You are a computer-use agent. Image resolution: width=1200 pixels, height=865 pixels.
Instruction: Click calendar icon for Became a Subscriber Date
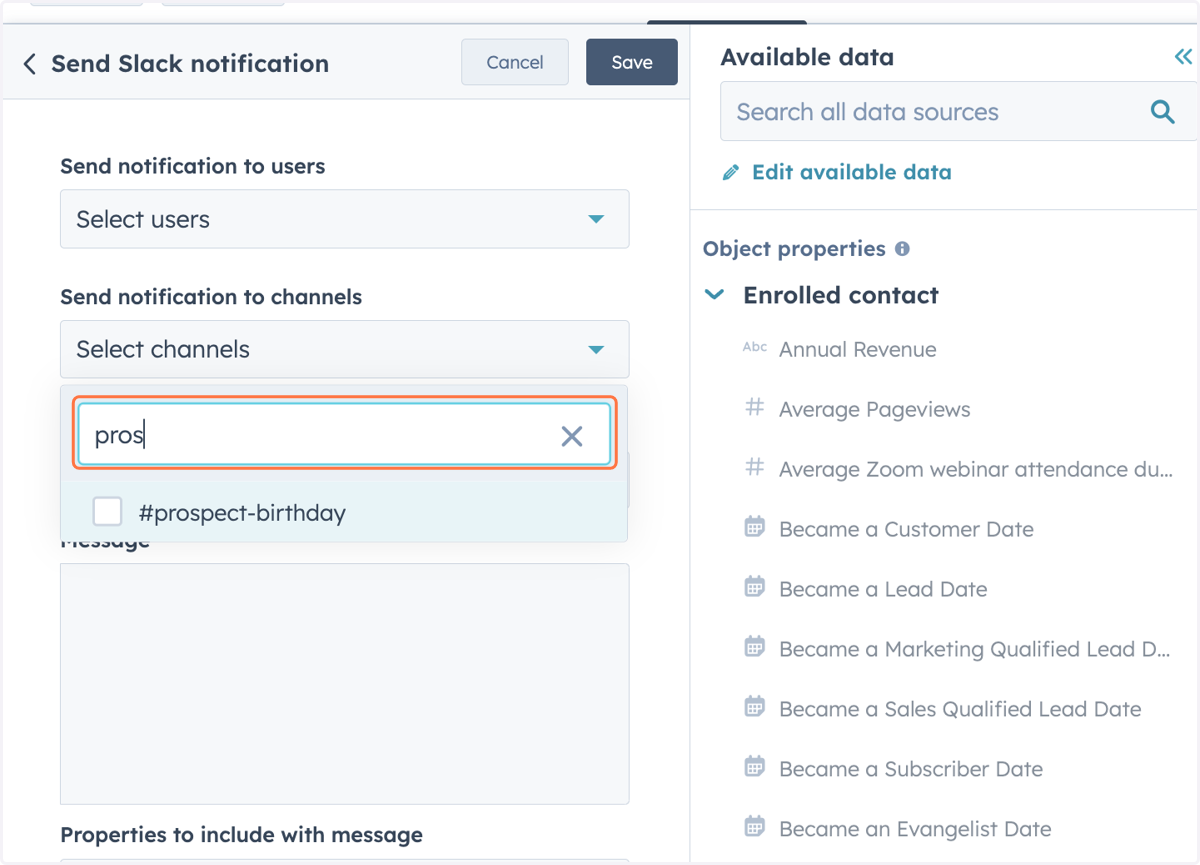point(755,768)
